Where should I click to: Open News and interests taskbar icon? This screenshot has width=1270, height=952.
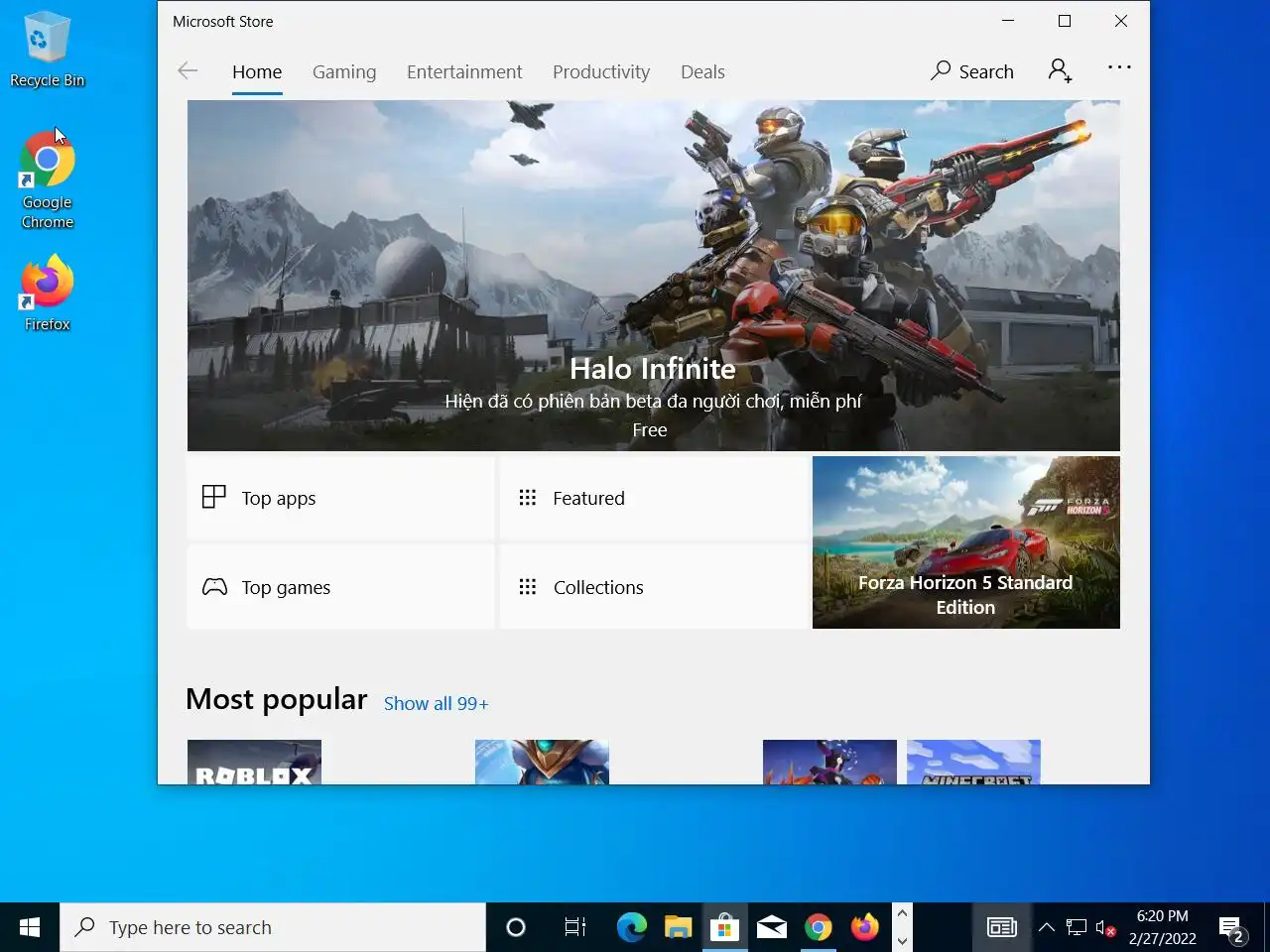pos(1002,927)
